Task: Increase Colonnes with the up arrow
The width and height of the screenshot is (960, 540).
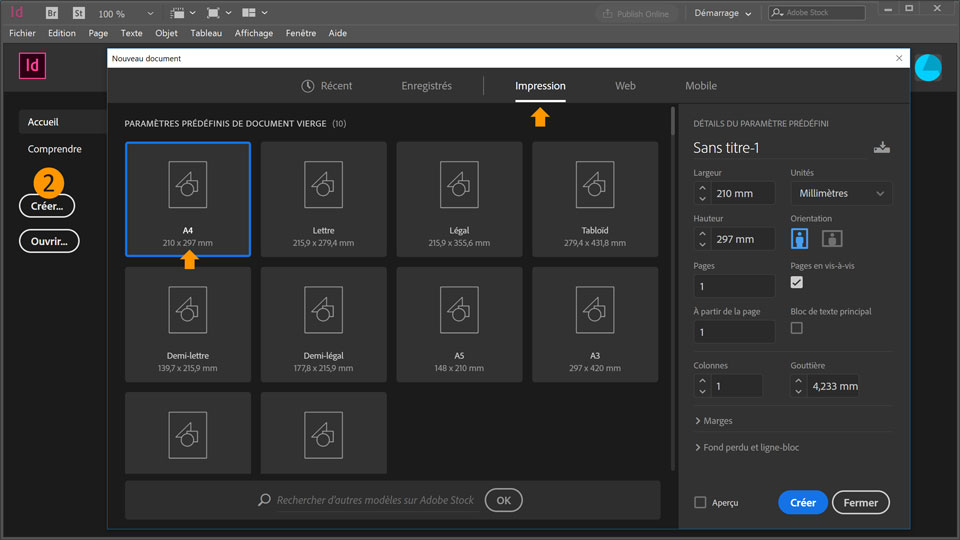Action: point(702,381)
